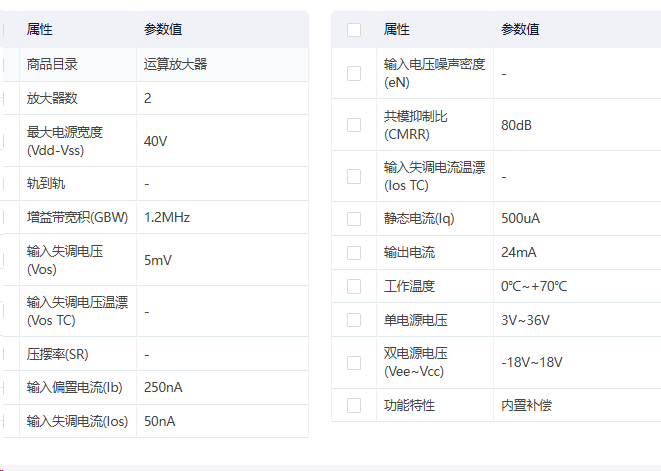The image size is (661, 471).
Task: Check the 功能特性 row checkbox
Action: 354,406
